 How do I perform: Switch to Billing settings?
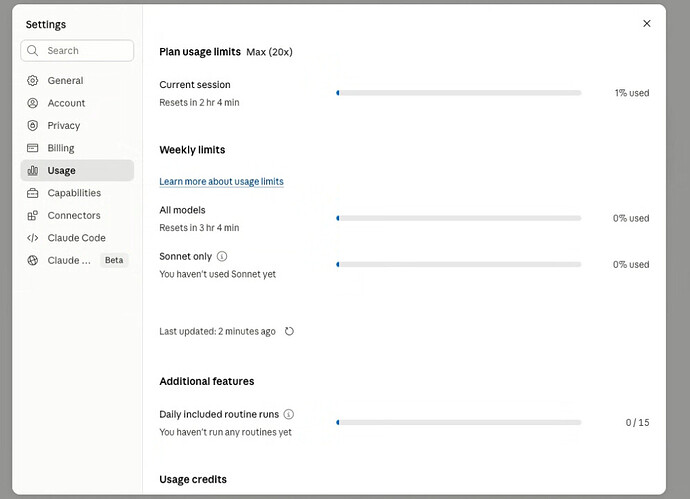coord(77,148)
